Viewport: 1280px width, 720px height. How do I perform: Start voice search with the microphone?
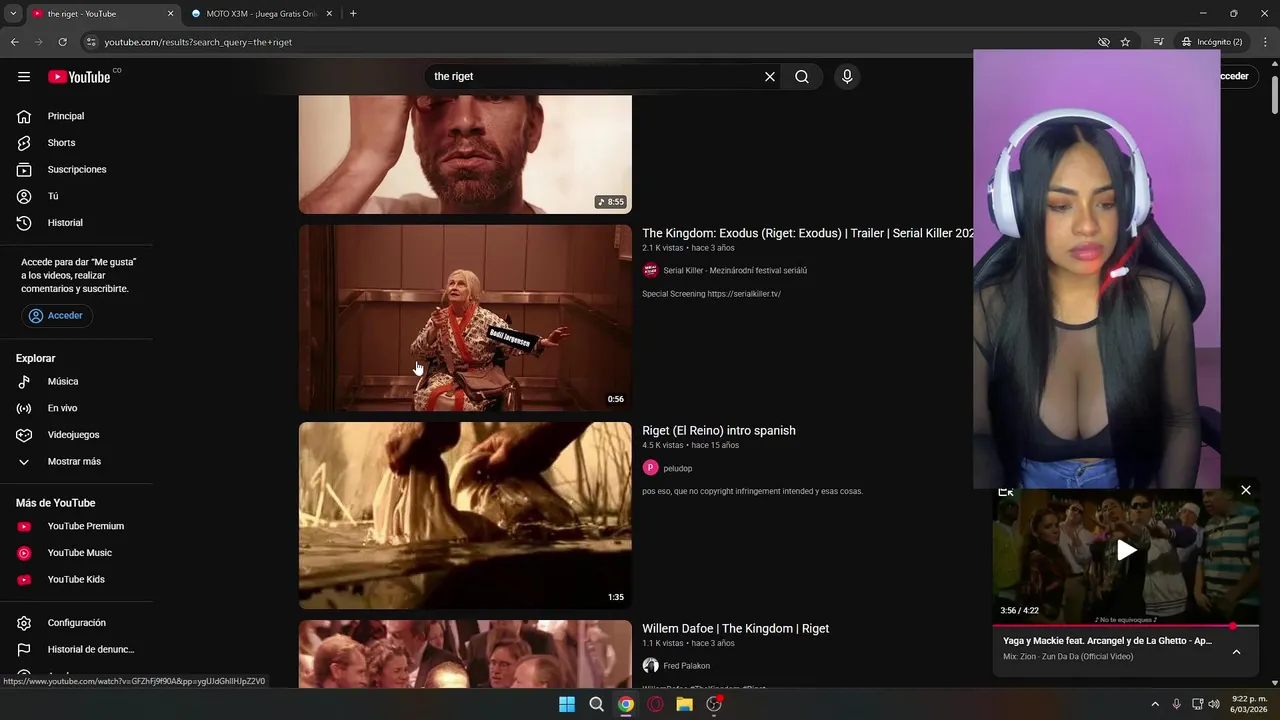(x=847, y=77)
